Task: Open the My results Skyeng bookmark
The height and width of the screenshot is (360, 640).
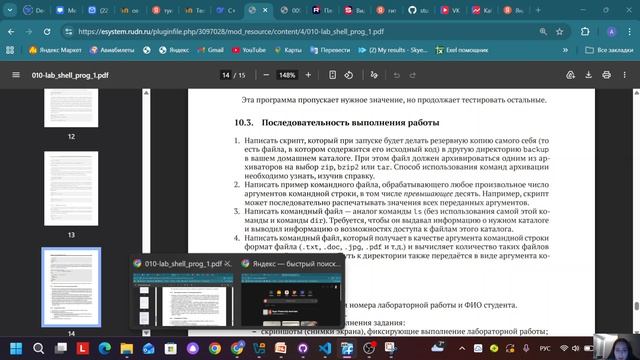Action: pos(393,50)
